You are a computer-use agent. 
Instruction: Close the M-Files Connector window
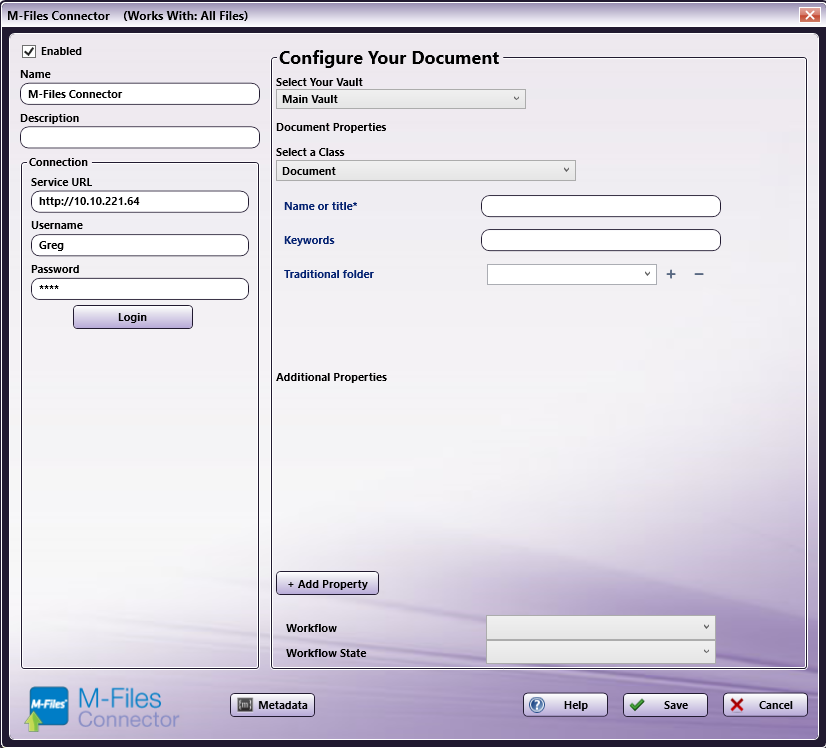click(x=809, y=15)
